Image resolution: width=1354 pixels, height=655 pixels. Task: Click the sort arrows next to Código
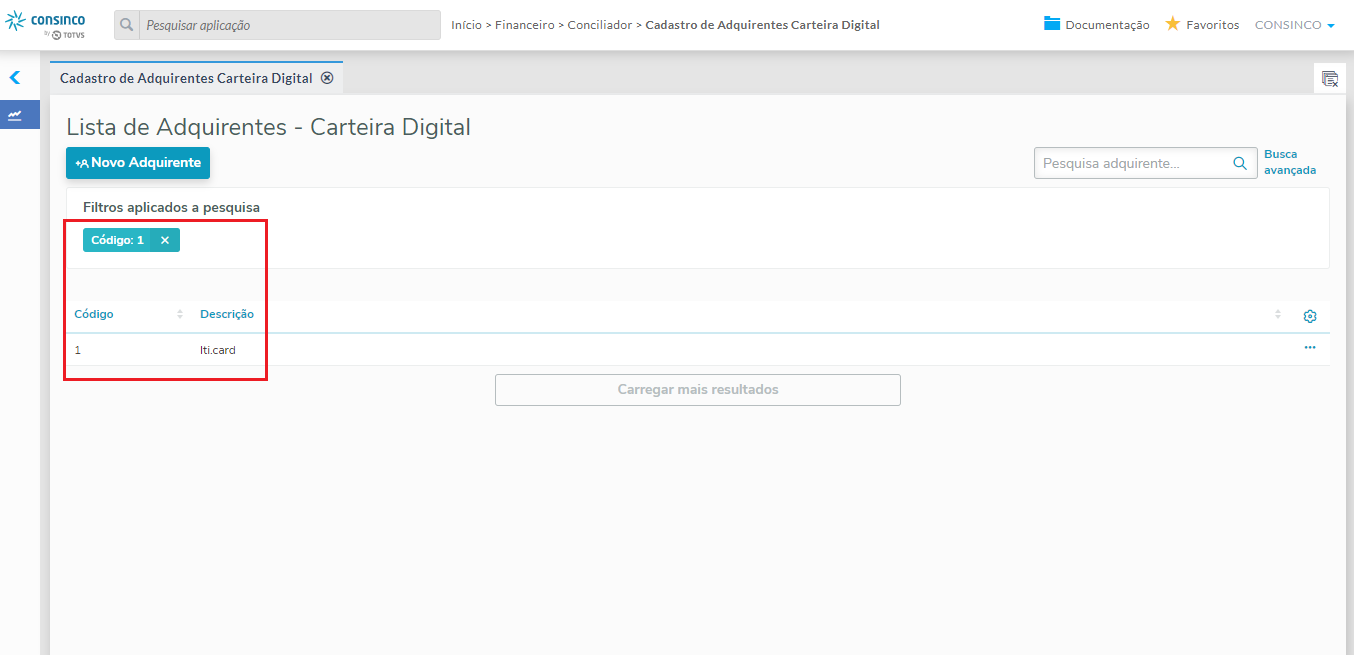[x=180, y=314]
